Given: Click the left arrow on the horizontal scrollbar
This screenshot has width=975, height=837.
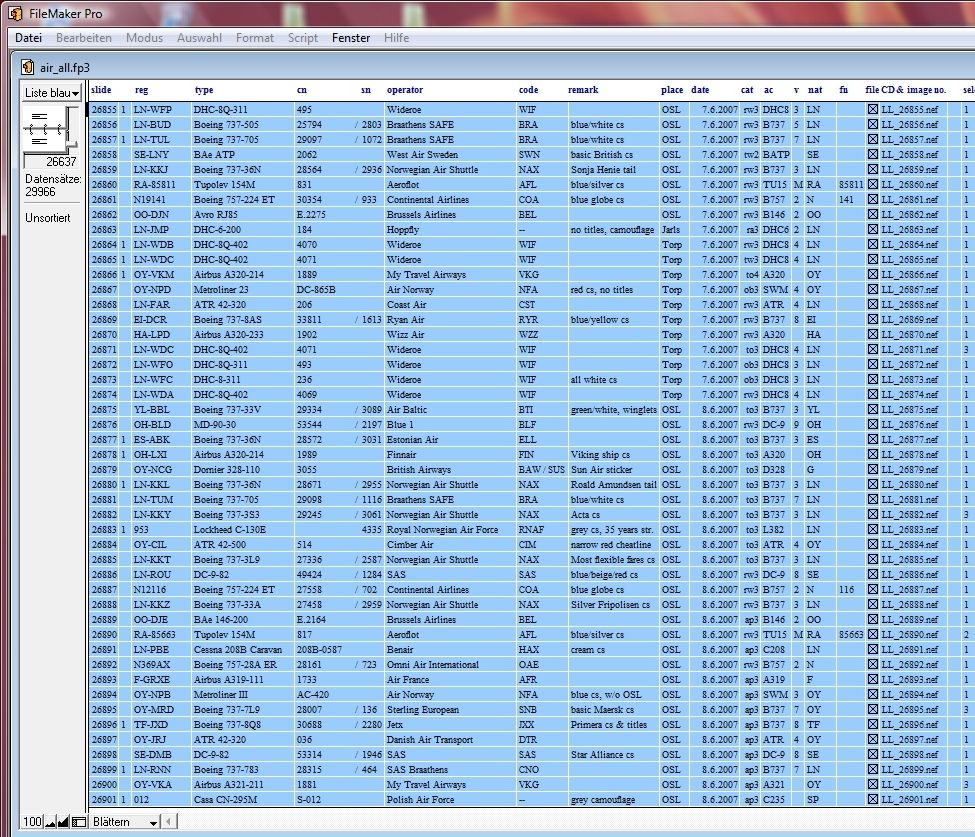Looking at the screenshot, I should tap(168, 821).
